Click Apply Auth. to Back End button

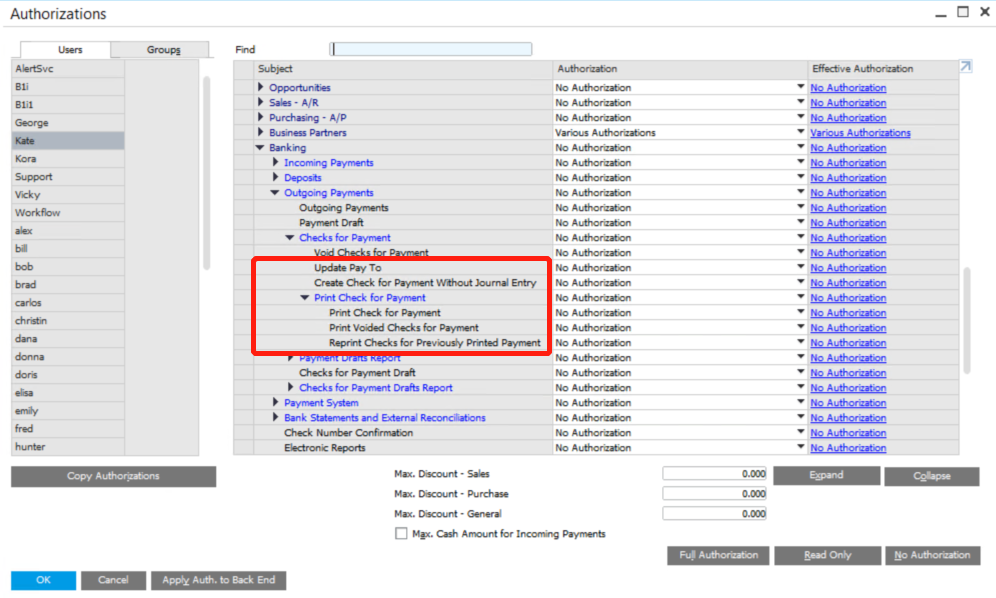coord(219,580)
